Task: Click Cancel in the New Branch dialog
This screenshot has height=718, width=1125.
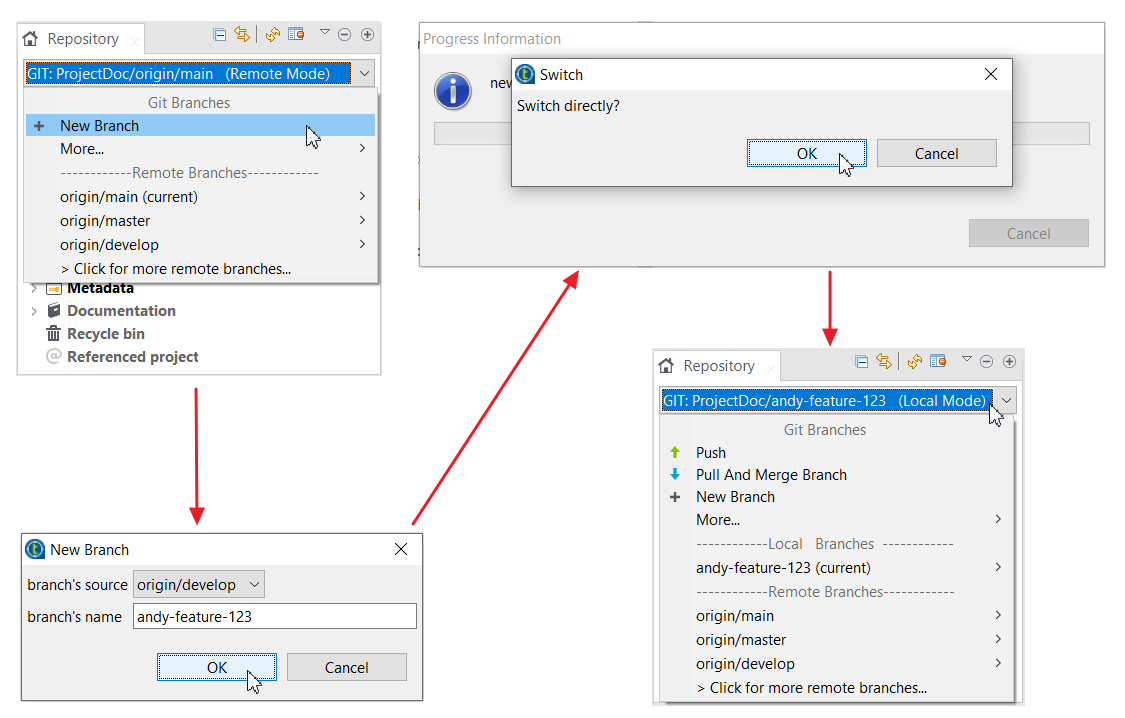Action: click(x=346, y=667)
